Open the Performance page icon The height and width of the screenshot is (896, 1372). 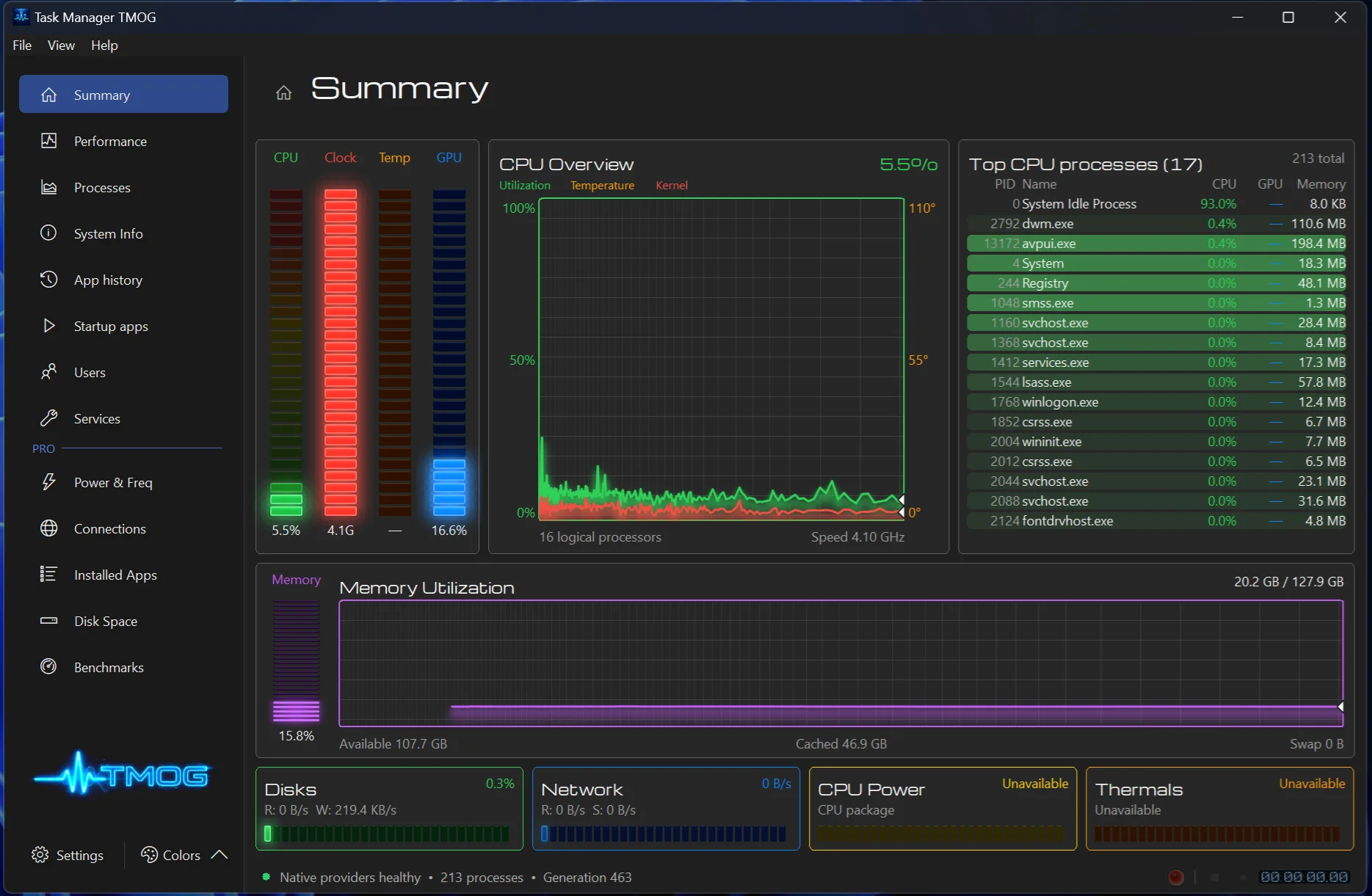tap(48, 141)
